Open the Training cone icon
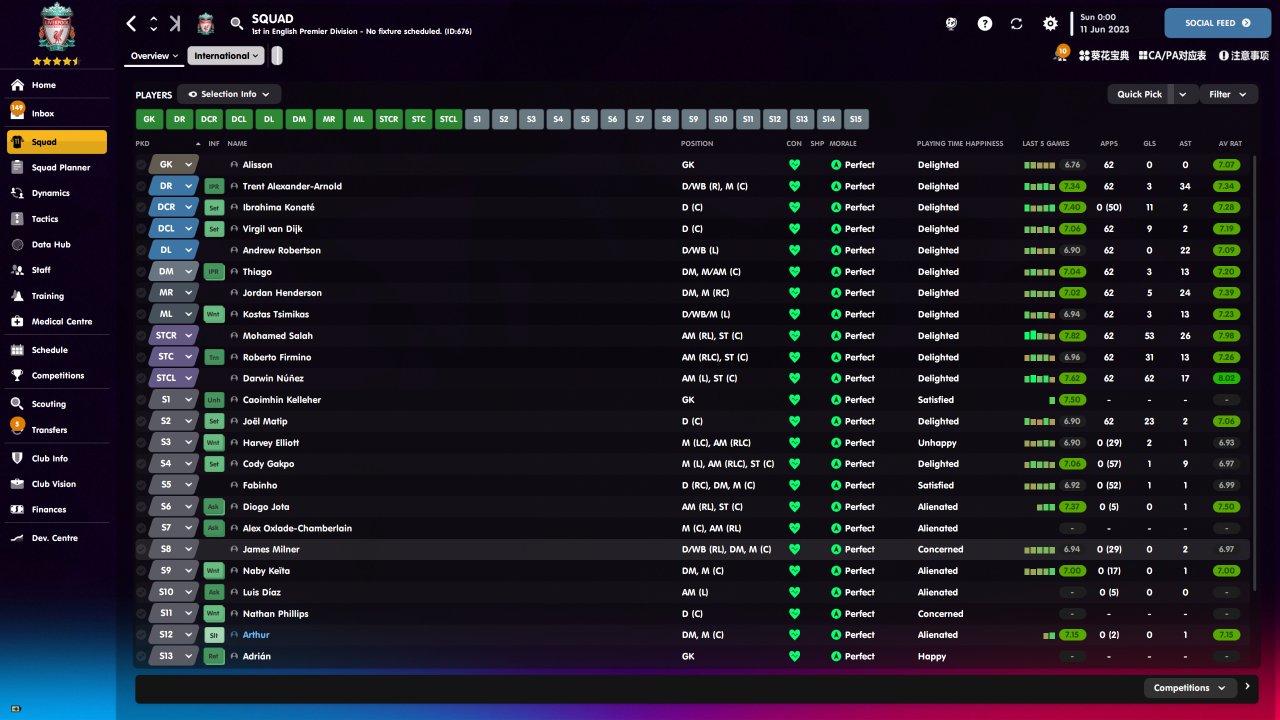The image size is (1280, 720). (x=17, y=296)
